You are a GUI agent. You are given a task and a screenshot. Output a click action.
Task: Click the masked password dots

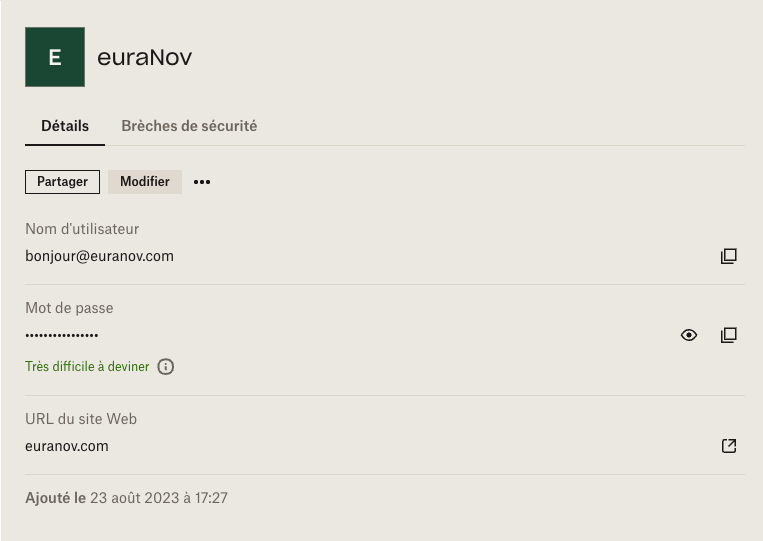tap(62, 335)
